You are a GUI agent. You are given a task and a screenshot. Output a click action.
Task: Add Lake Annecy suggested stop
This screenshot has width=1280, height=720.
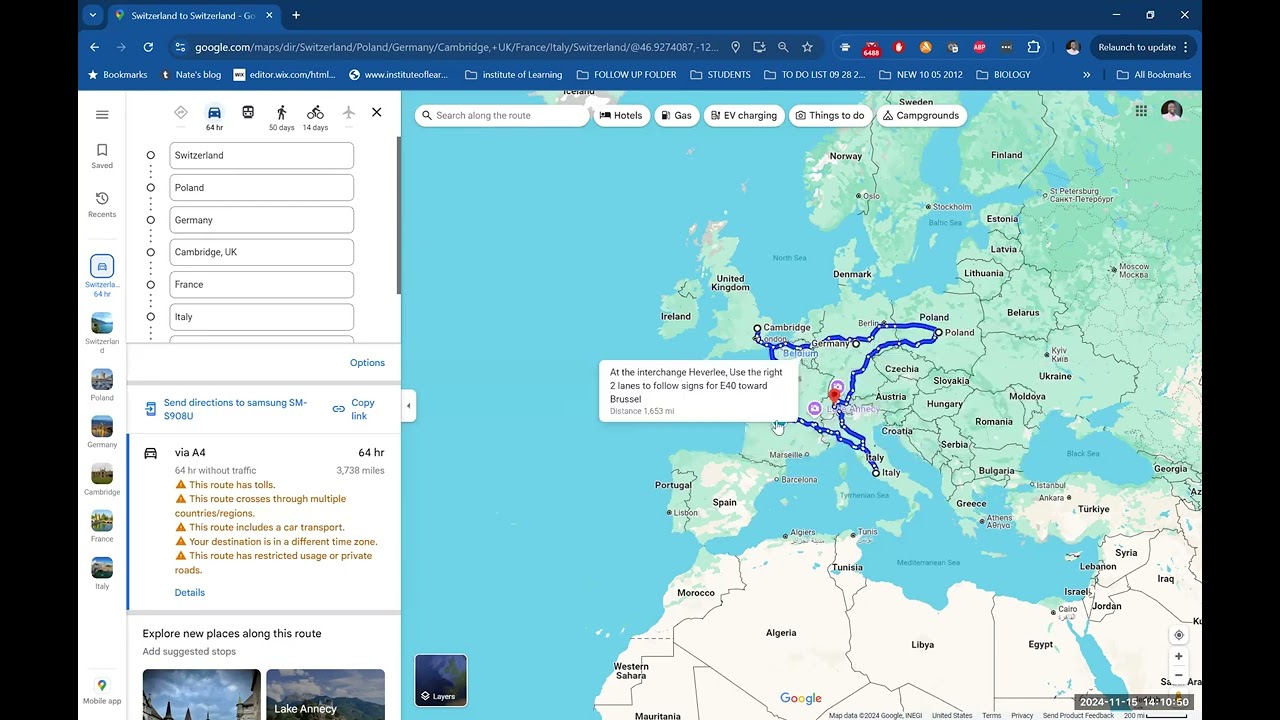(326, 694)
